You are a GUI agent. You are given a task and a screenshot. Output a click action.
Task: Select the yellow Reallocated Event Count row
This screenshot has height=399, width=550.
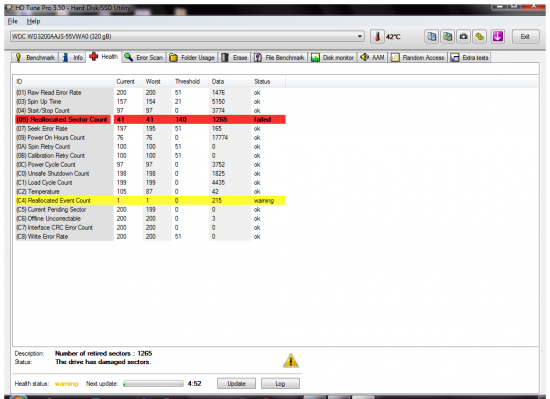tap(150, 201)
